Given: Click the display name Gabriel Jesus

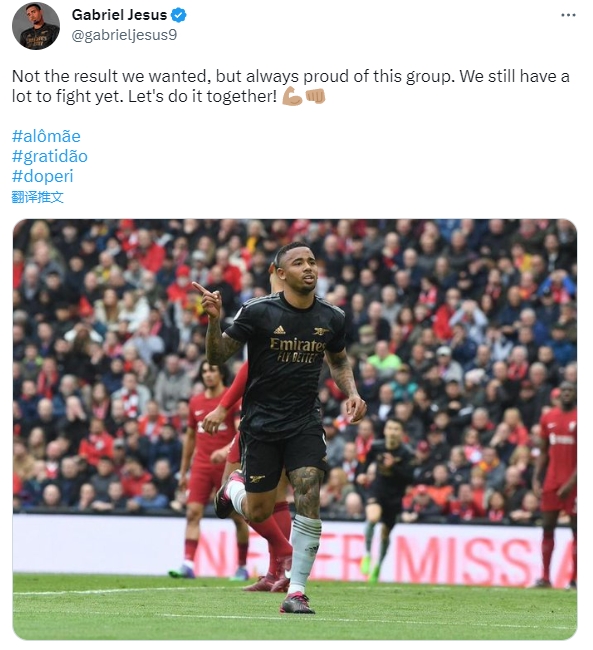Looking at the screenshot, I should tap(119, 15).
